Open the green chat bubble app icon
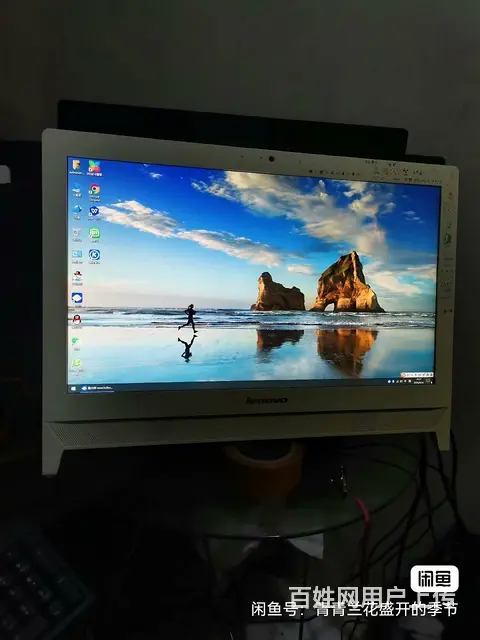 (94, 235)
